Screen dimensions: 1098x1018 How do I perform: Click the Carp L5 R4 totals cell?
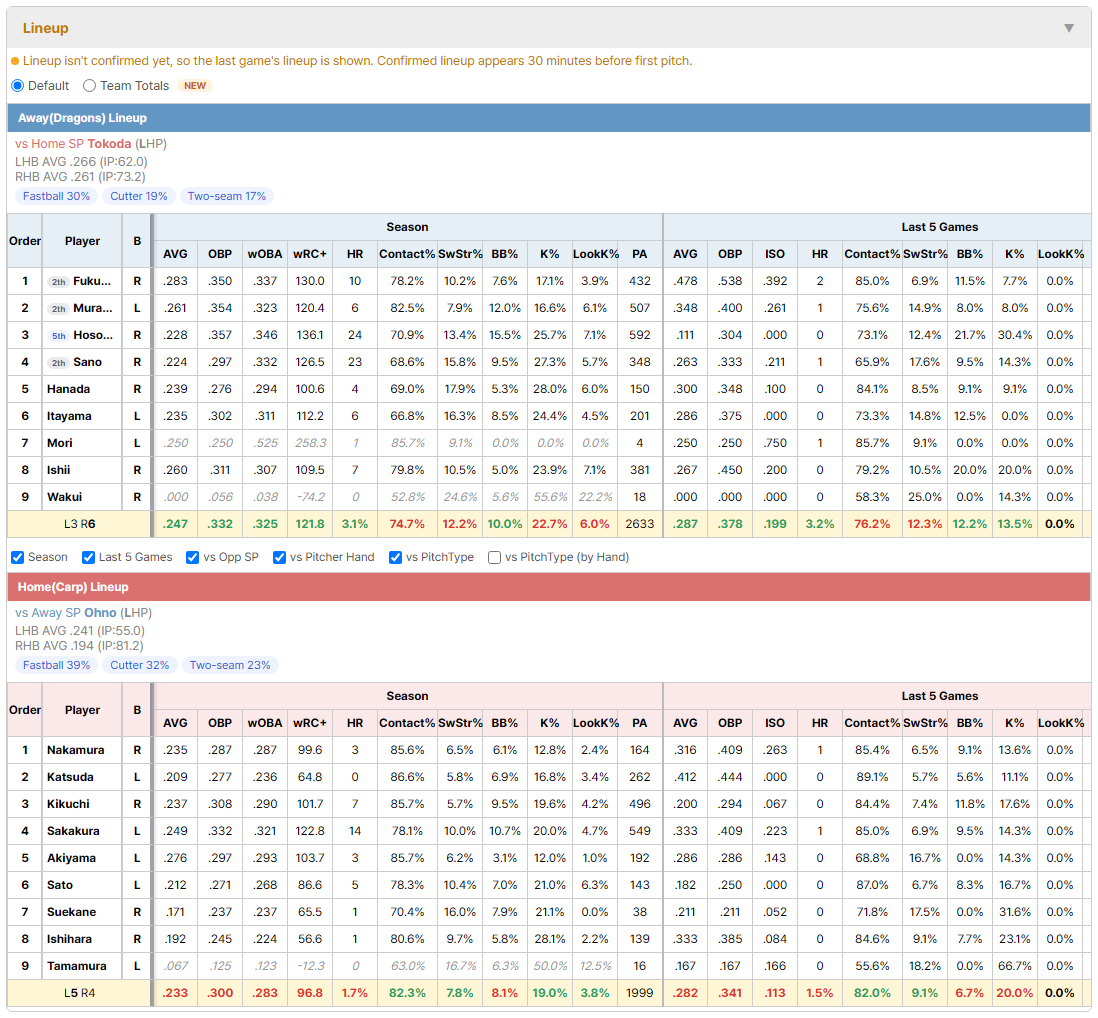(x=79, y=993)
